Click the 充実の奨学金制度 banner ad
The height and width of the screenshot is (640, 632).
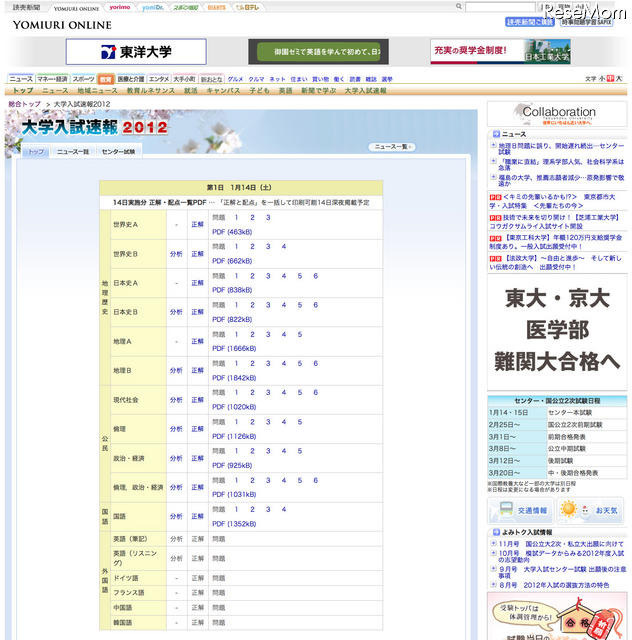point(500,52)
